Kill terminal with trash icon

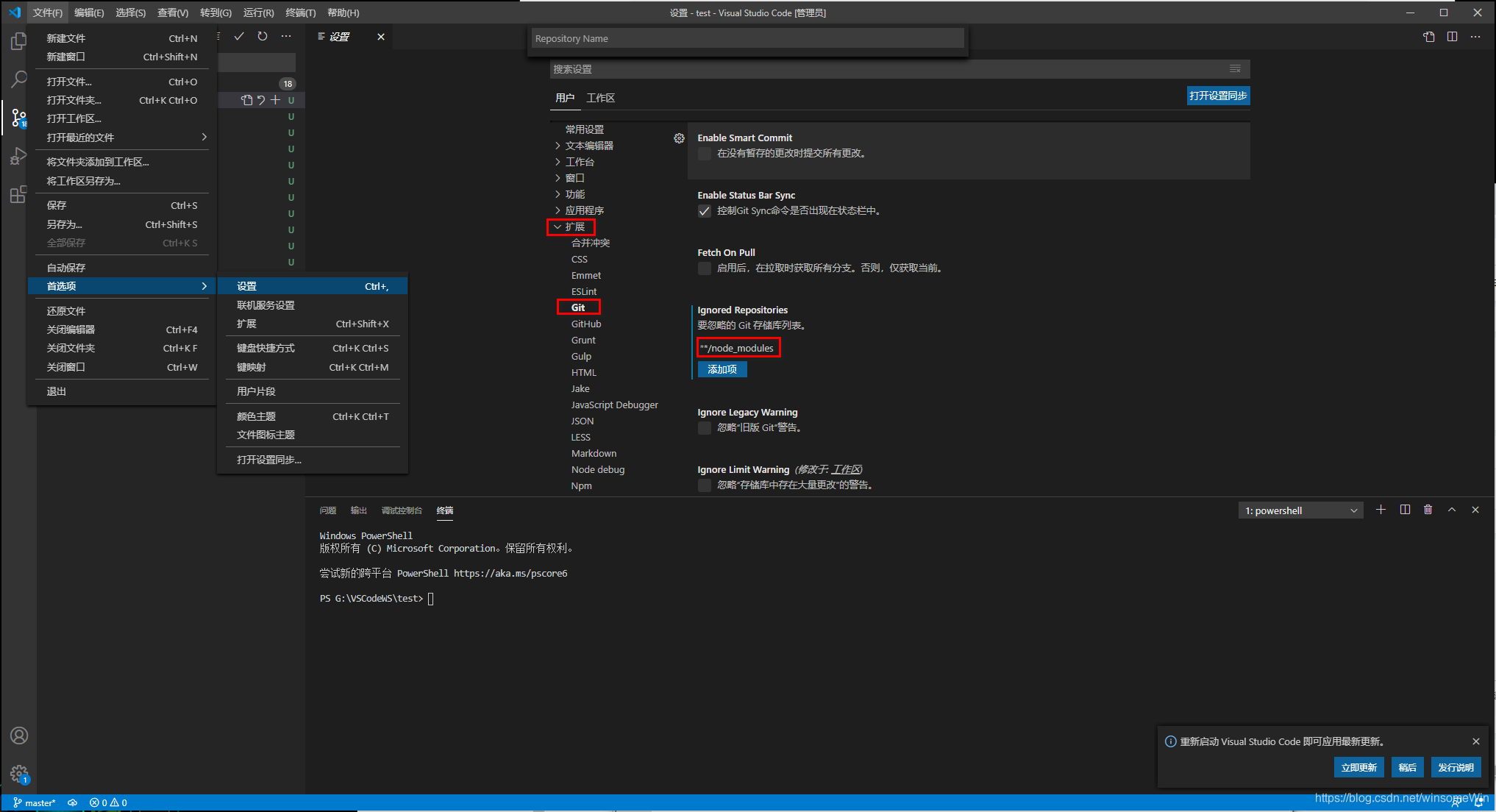click(x=1428, y=510)
